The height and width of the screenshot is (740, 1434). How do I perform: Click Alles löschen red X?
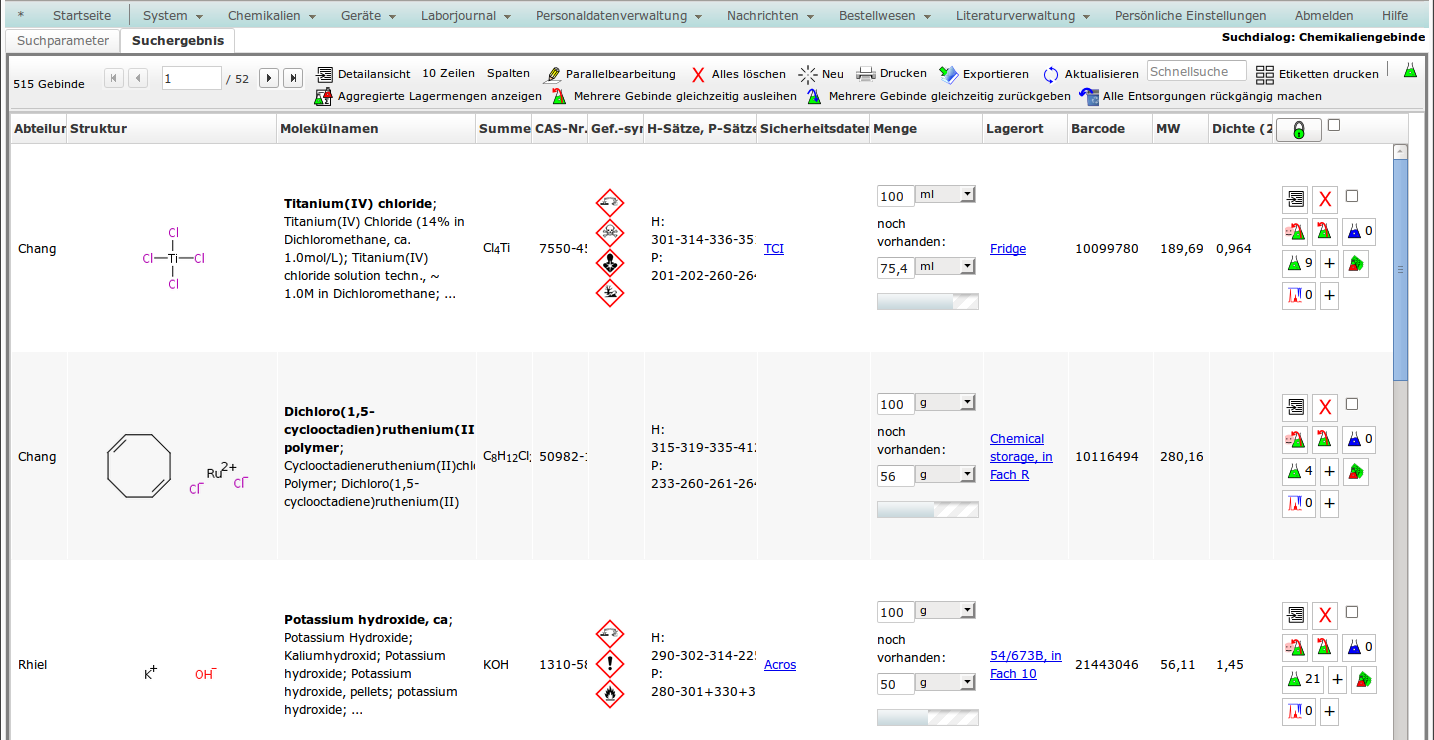coord(698,74)
